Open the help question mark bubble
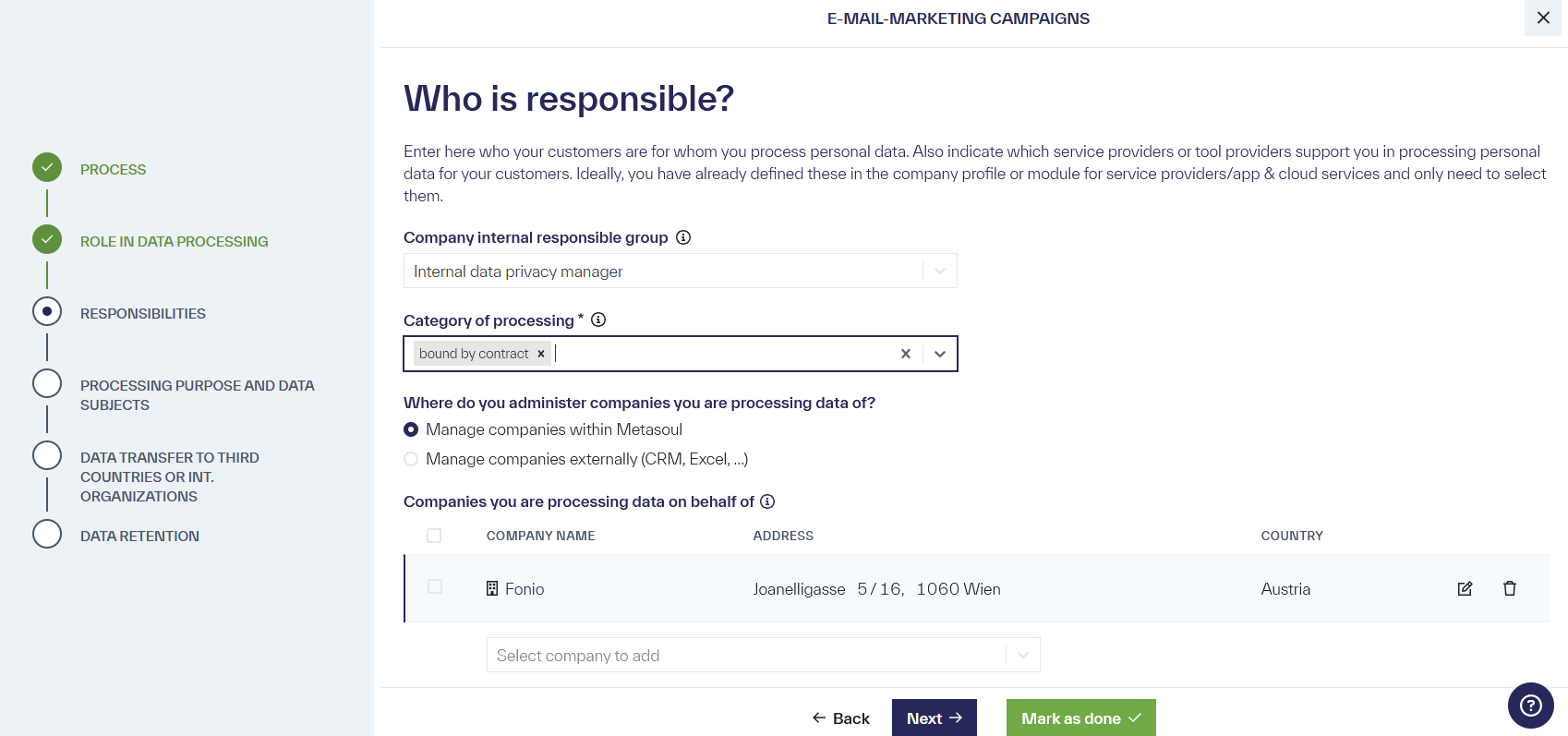This screenshot has width=1568, height=736. pyautogui.click(x=1529, y=705)
